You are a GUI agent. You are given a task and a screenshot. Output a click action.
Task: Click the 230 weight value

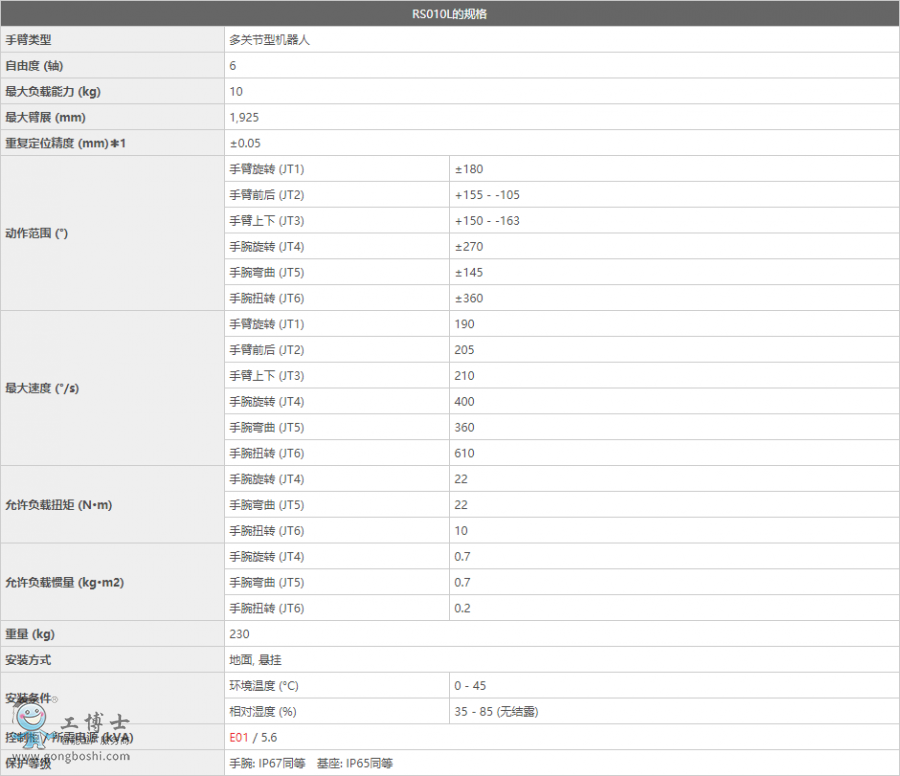click(x=239, y=634)
